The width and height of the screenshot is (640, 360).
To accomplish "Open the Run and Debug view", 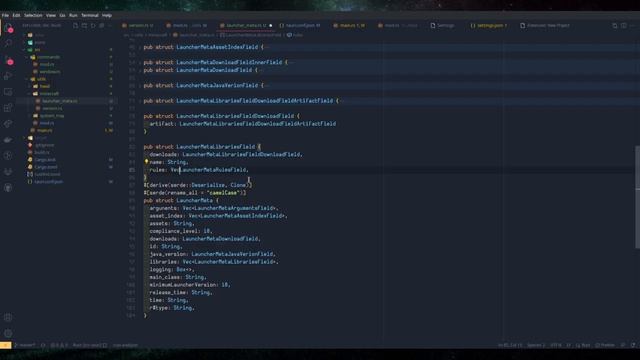I will point(8,76).
